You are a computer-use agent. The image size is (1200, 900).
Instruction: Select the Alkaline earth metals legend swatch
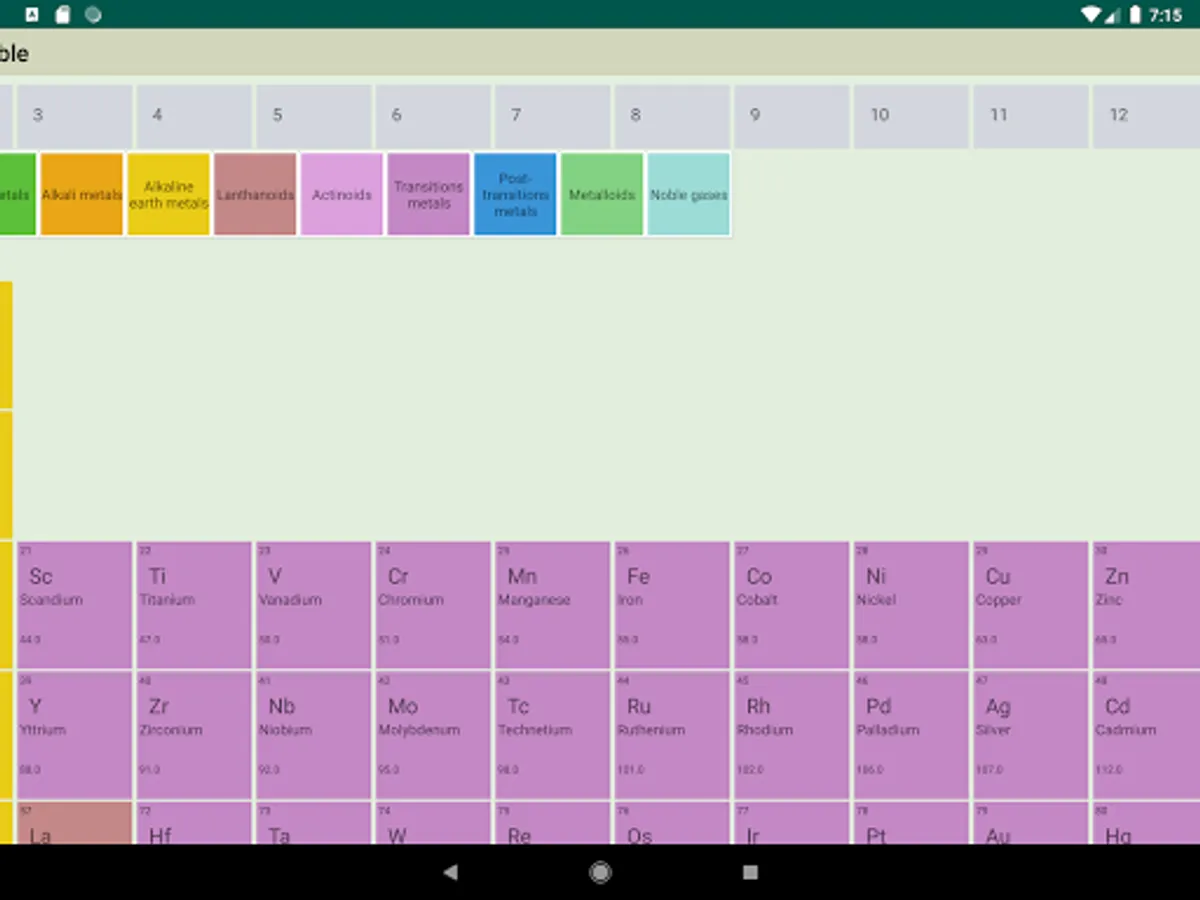169,194
